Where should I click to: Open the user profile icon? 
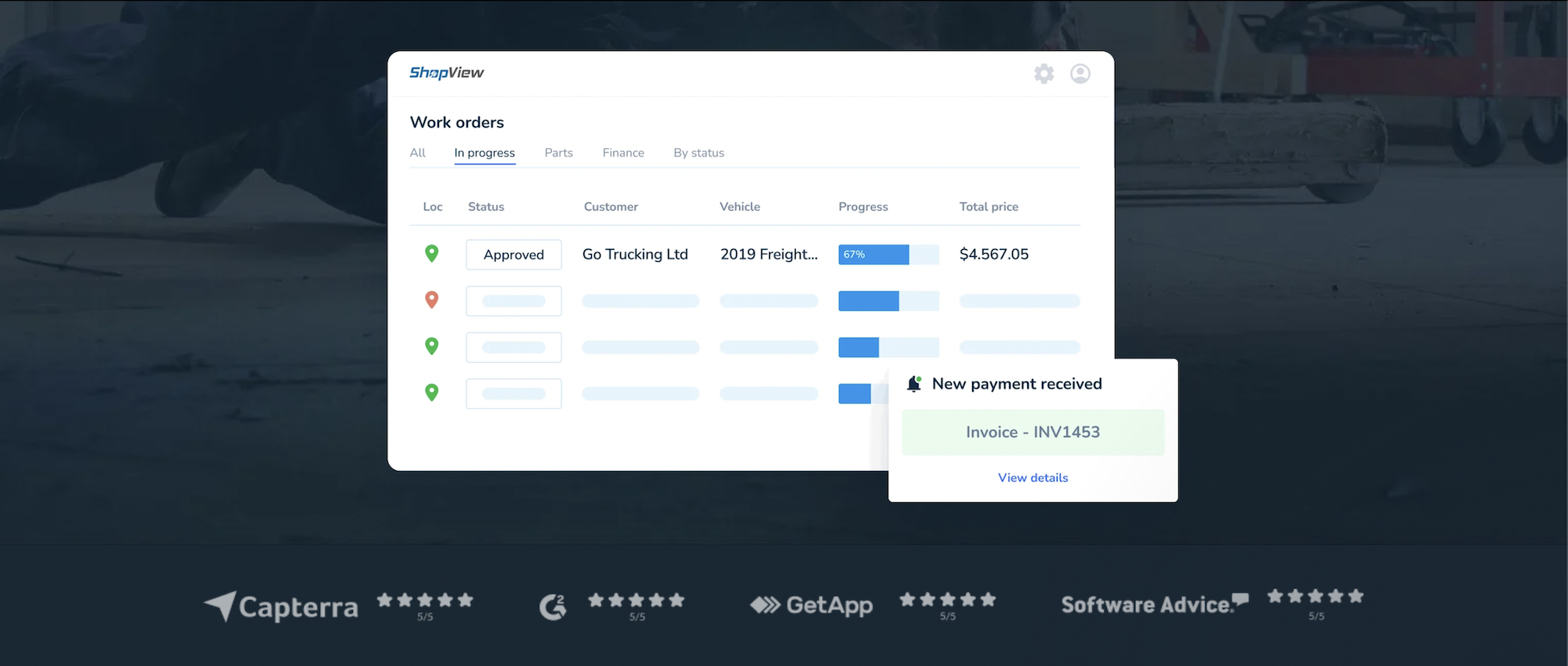(x=1080, y=74)
